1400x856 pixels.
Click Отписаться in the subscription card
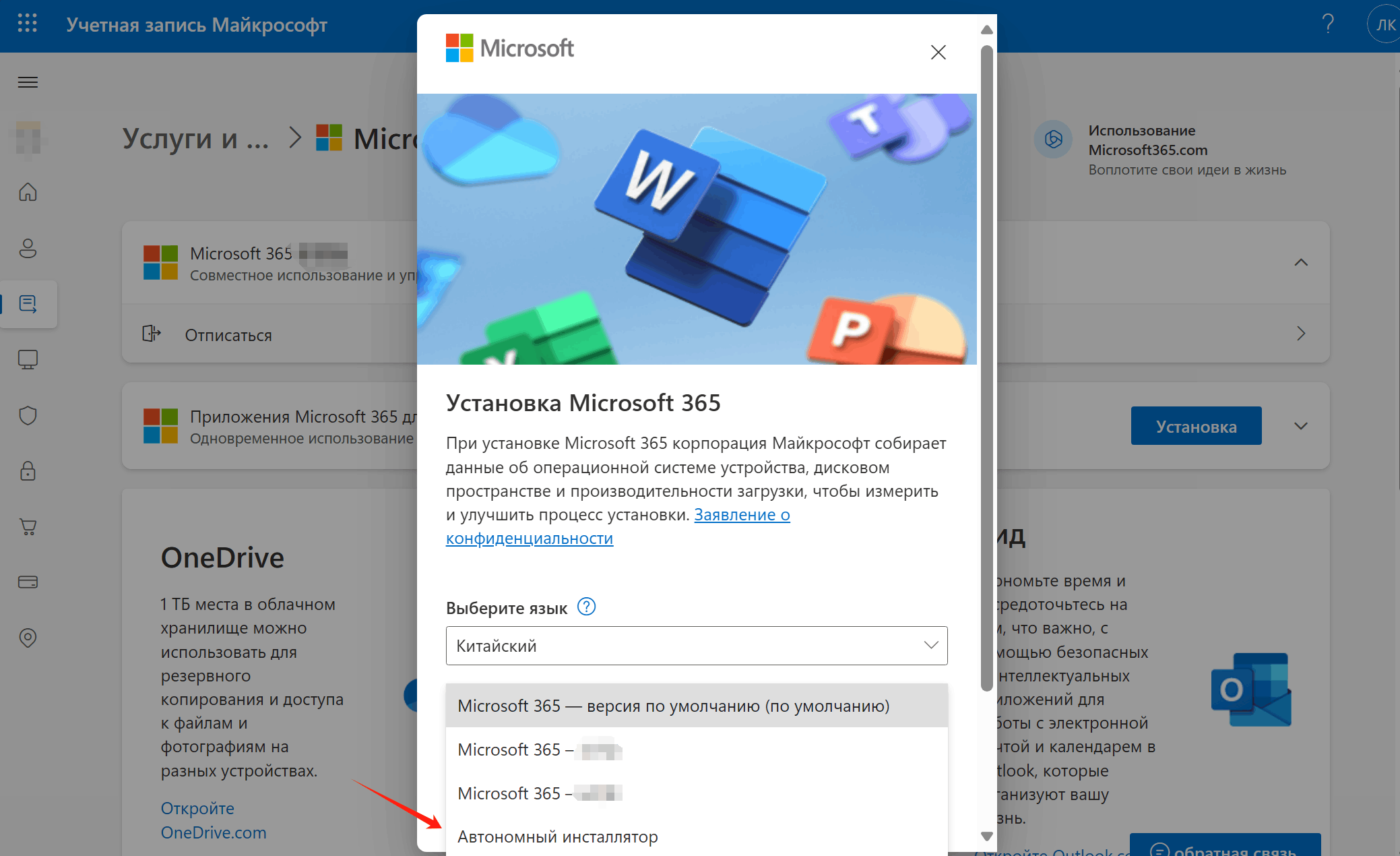(228, 335)
